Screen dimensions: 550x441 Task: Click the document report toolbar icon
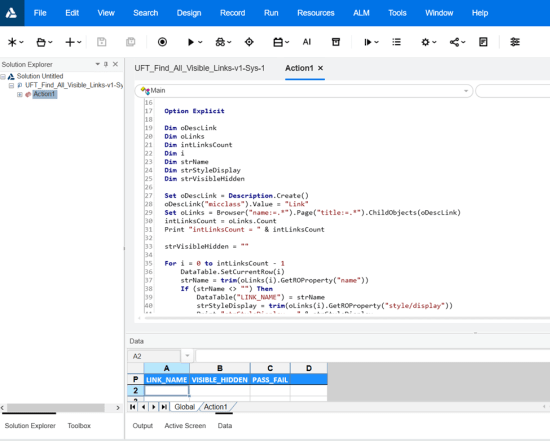point(483,42)
